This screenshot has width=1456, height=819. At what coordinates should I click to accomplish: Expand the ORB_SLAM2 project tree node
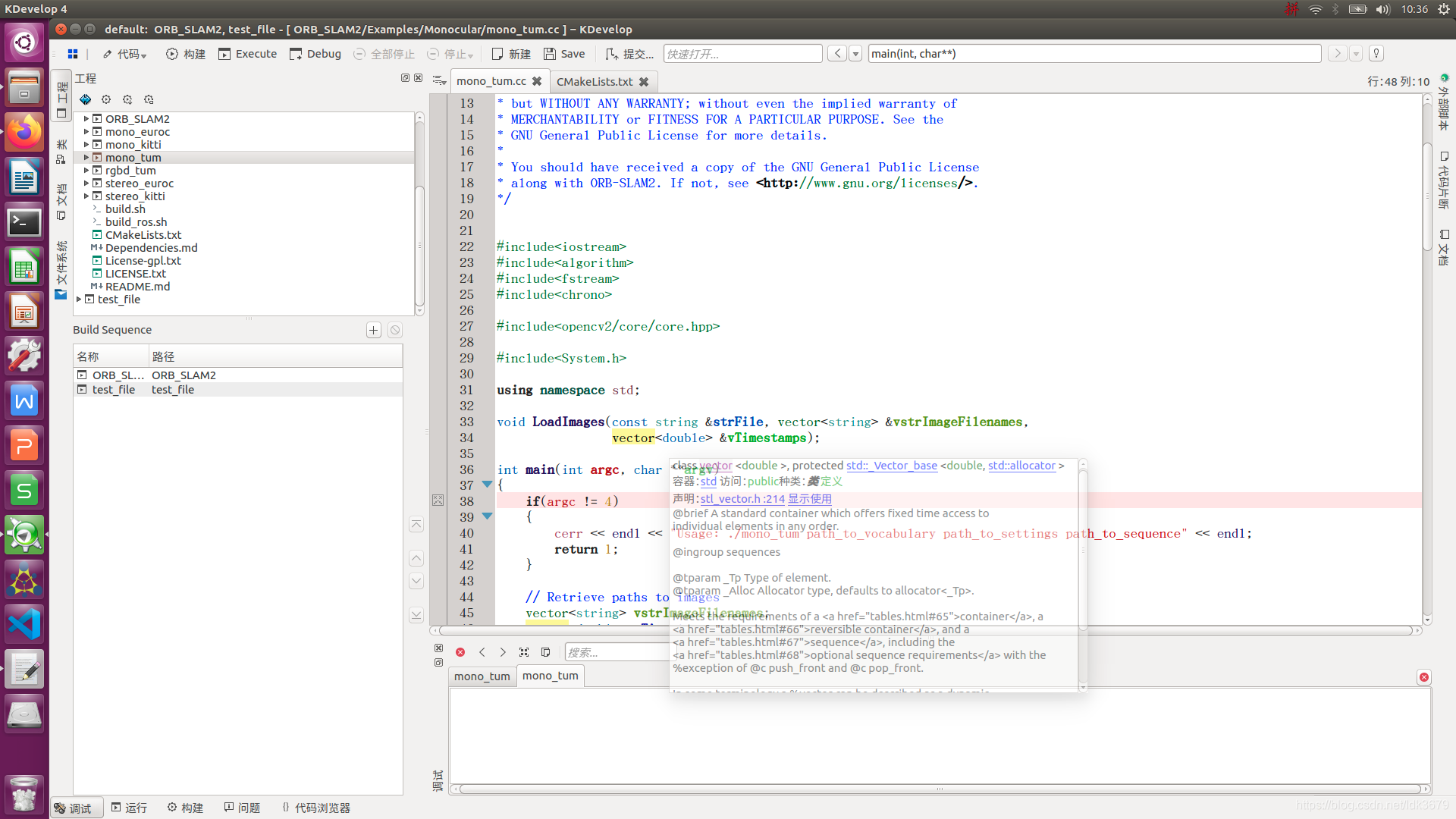click(86, 119)
